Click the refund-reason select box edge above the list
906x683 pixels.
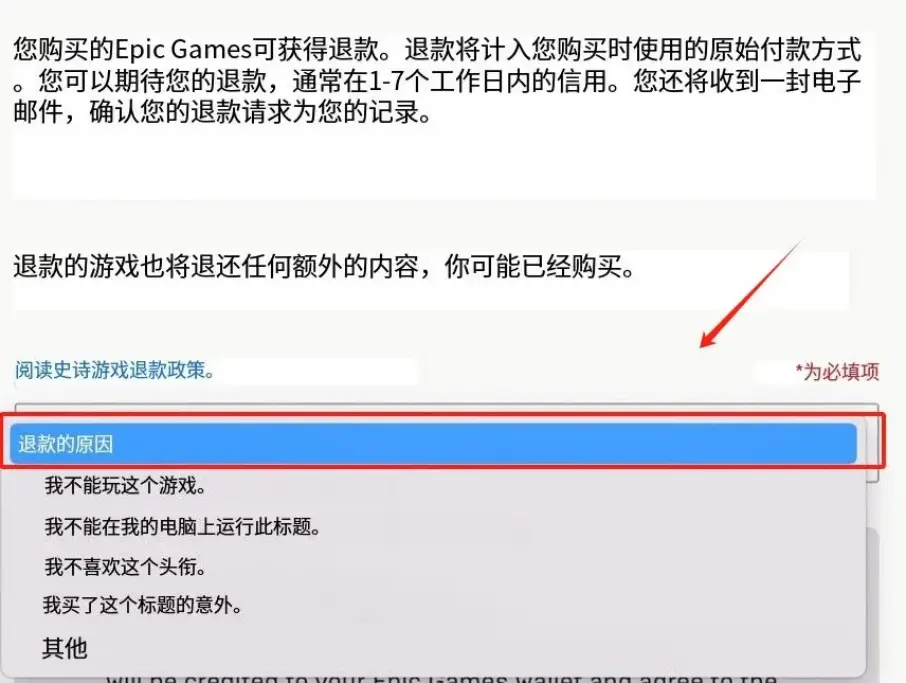pos(446,408)
